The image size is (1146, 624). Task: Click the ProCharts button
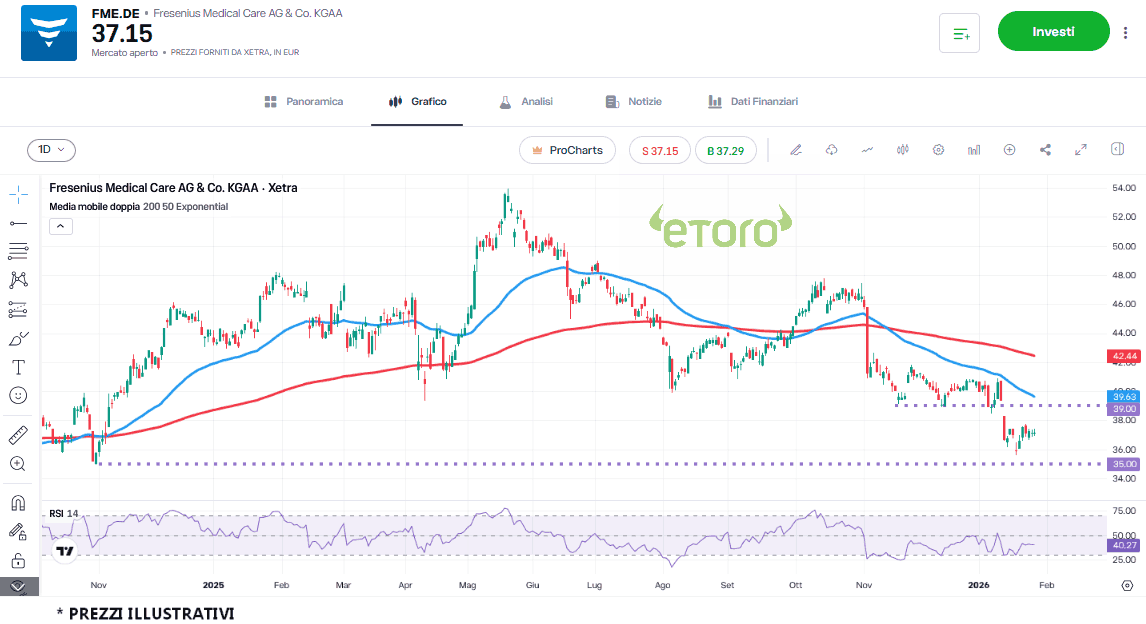(x=567, y=150)
